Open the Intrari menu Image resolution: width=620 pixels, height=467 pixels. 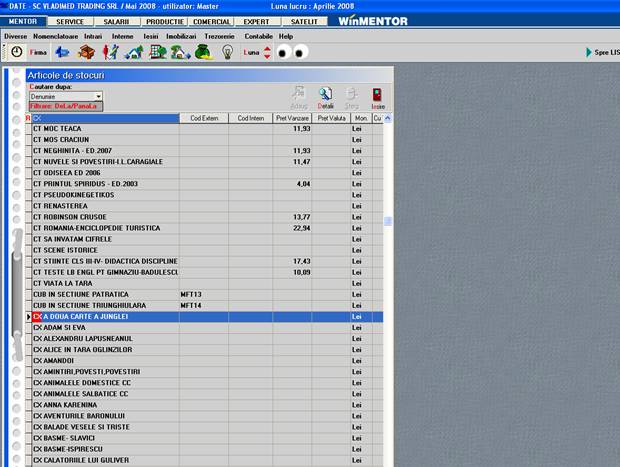click(x=93, y=36)
